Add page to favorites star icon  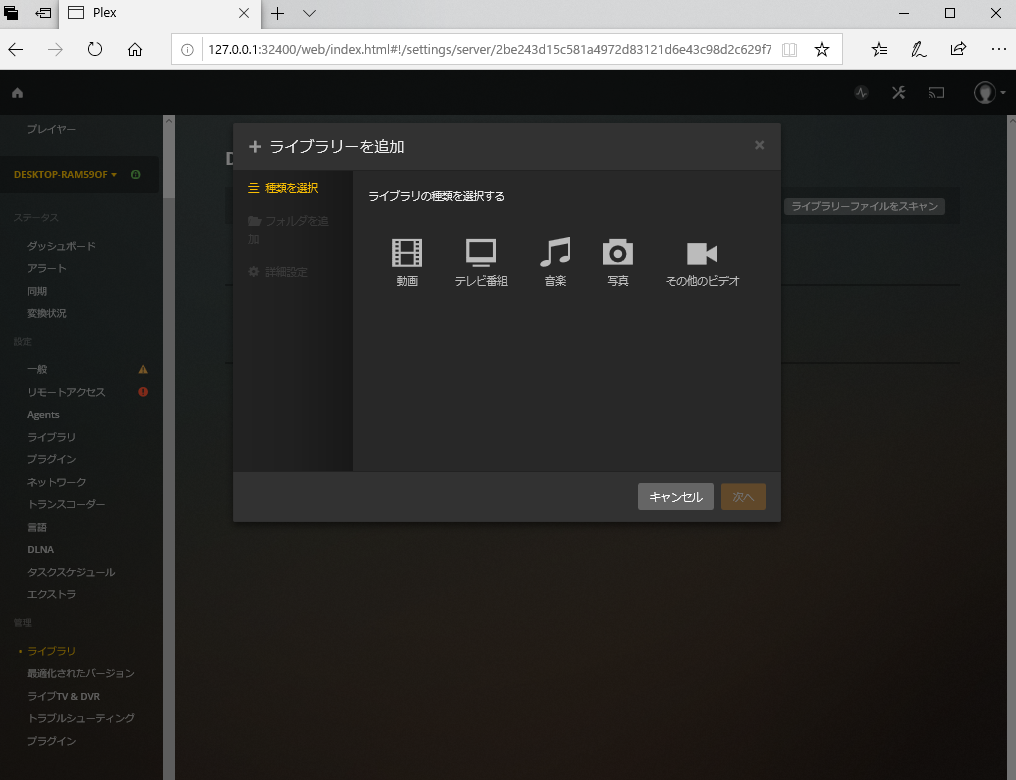[x=822, y=49]
